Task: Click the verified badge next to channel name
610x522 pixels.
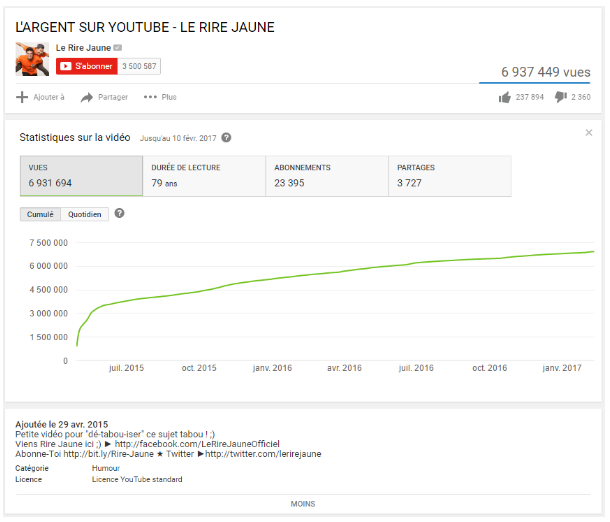Action: point(117,48)
